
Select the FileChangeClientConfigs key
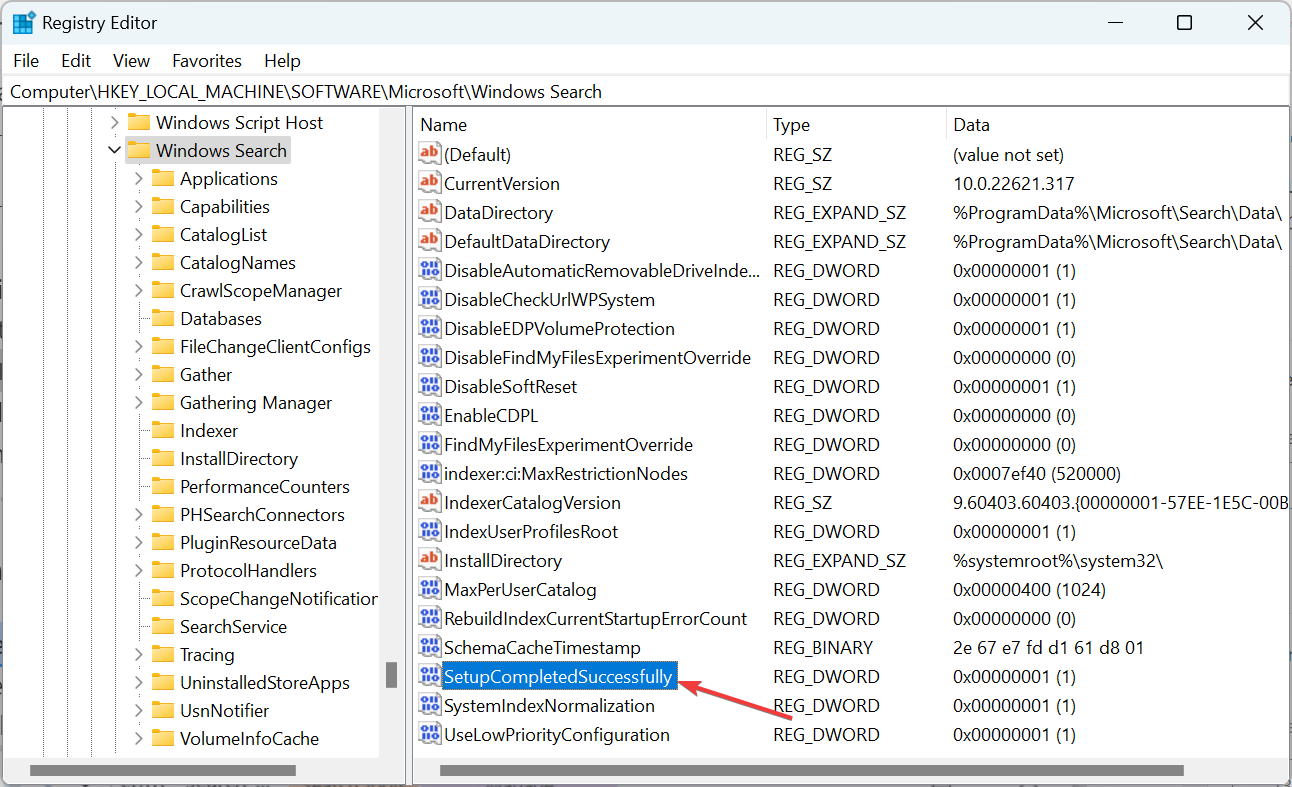275,346
